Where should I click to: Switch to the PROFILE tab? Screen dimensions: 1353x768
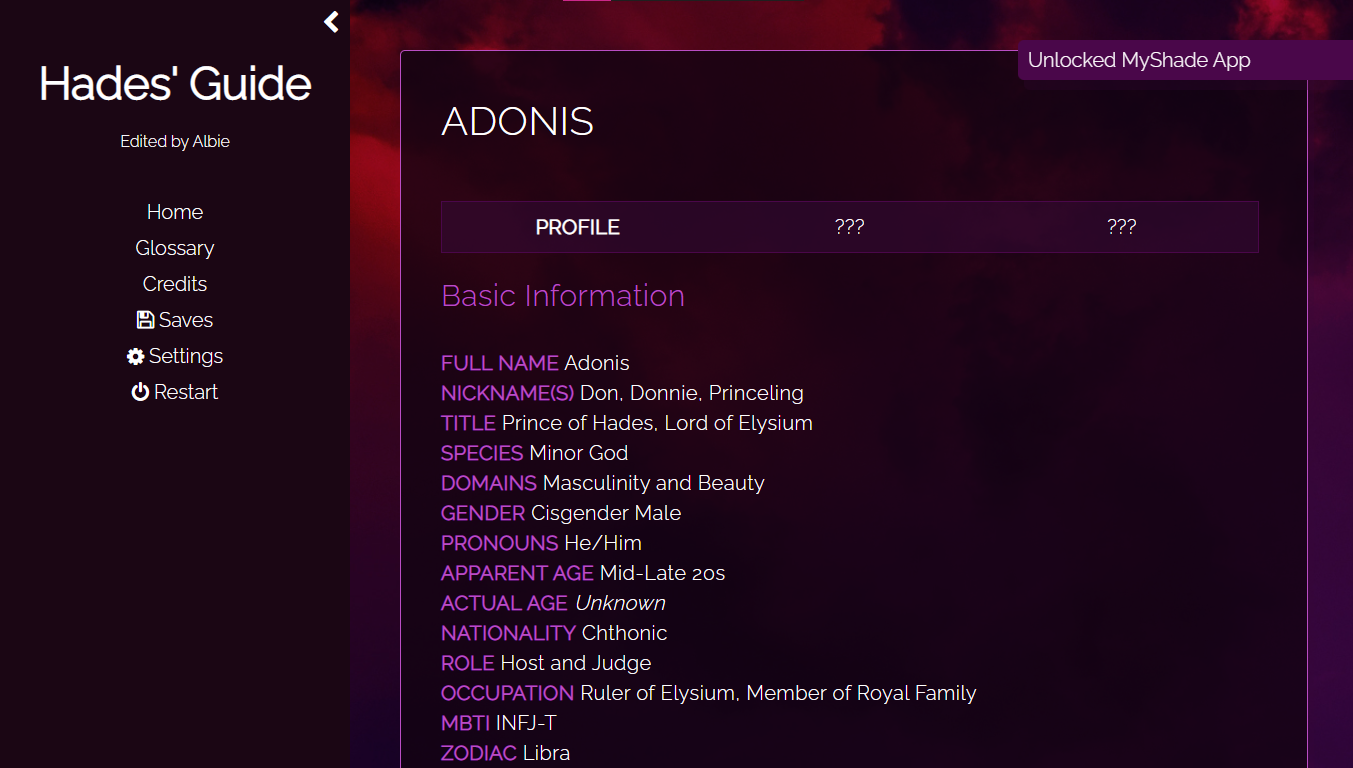578,227
